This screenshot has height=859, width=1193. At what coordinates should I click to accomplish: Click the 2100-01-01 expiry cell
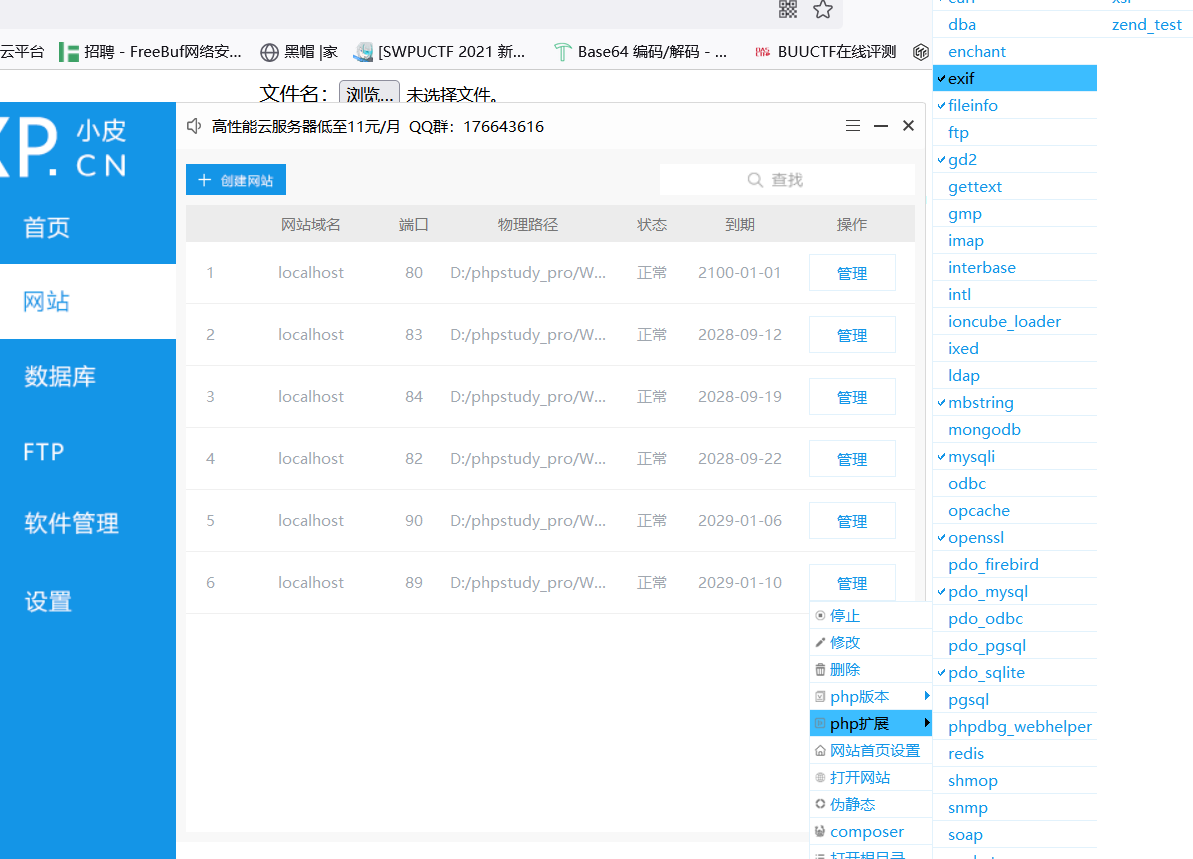740,272
